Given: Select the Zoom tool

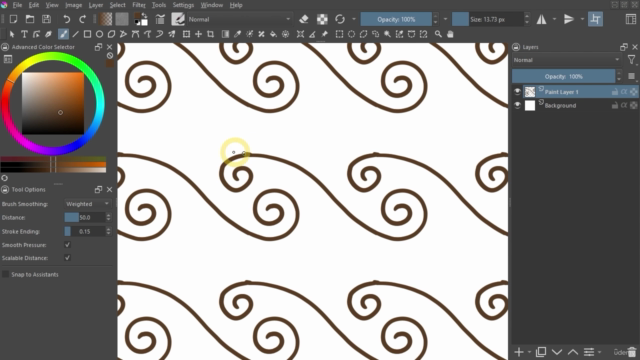Looking at the screenshot, I should pos(438,34).
